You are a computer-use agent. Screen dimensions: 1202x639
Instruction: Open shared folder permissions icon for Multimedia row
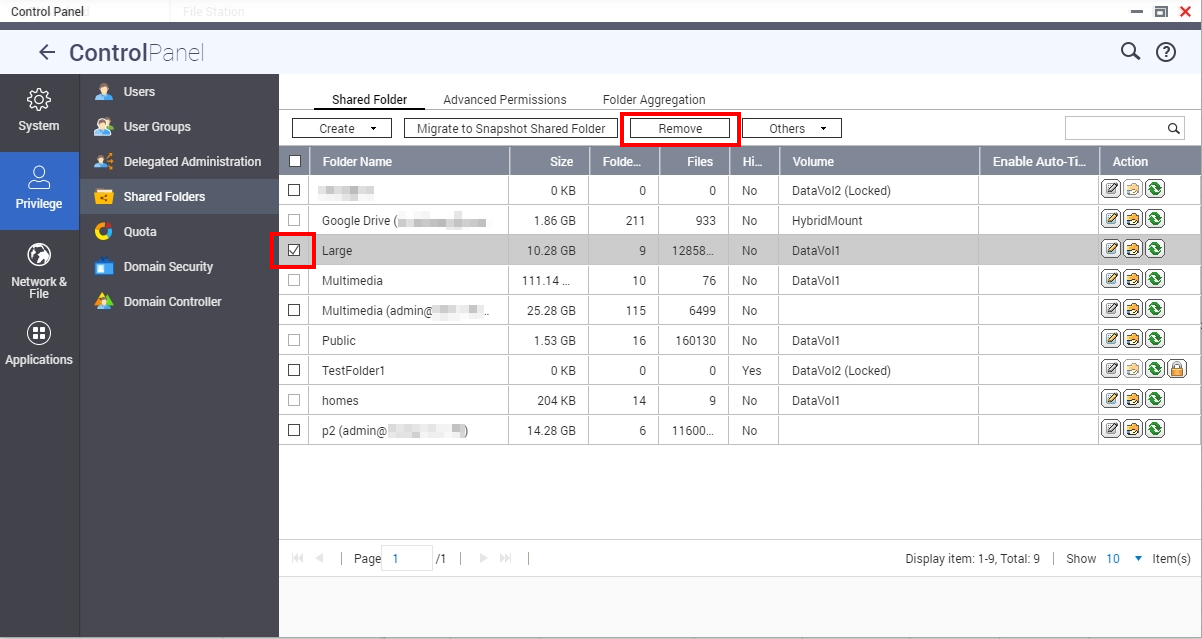[1133, 280]
